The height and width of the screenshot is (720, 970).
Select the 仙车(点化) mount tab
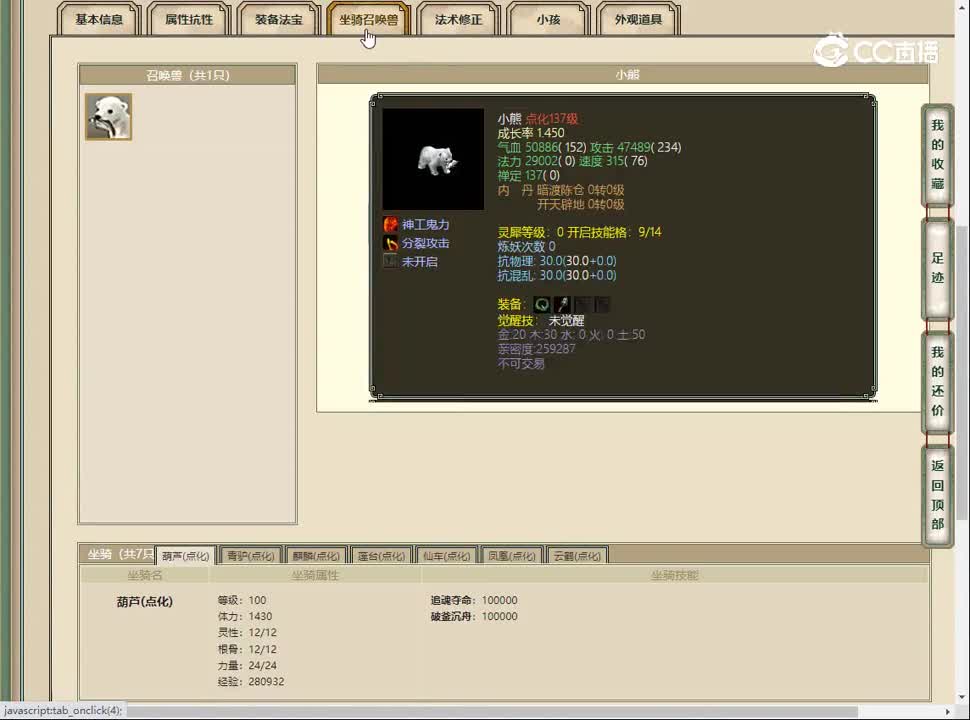[x=446, y=555]
